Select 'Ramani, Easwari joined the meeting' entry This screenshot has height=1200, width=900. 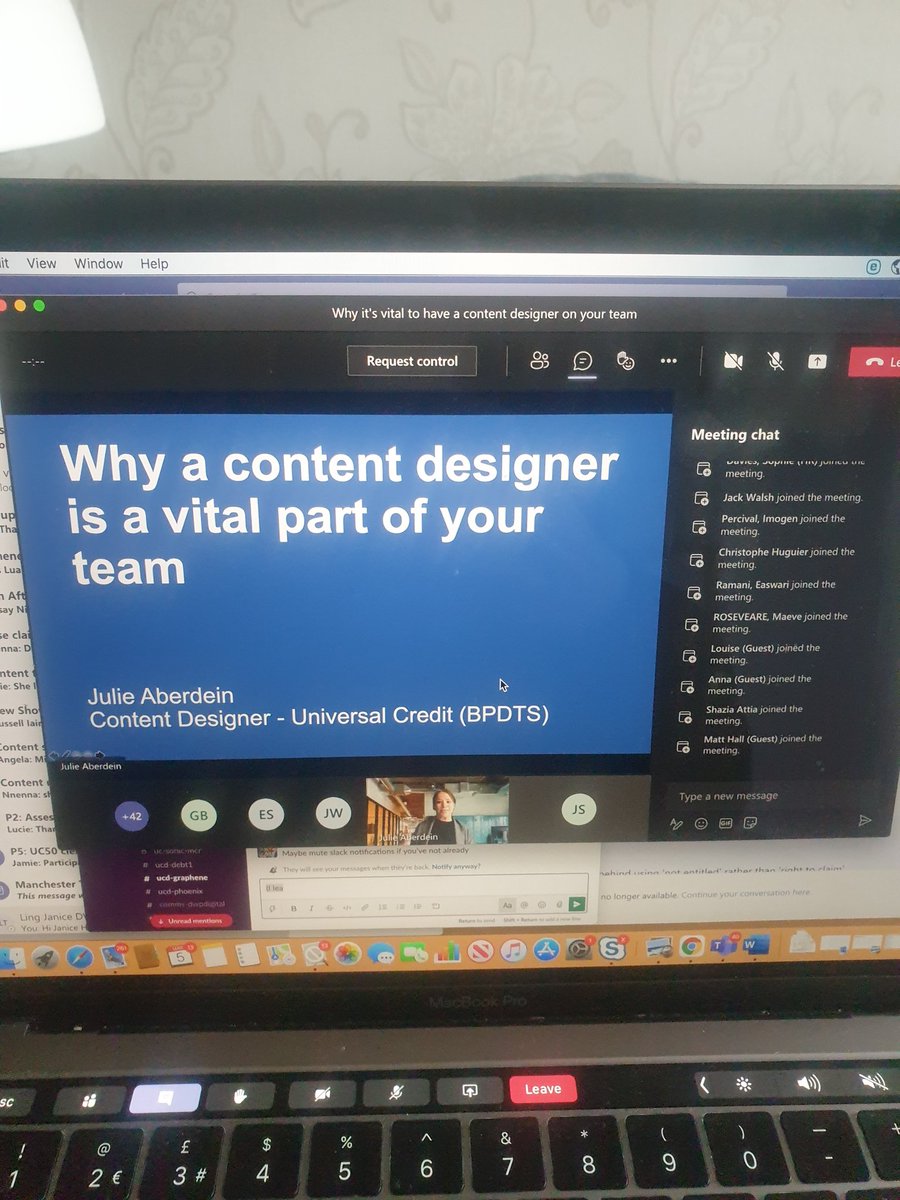[762, 590]
